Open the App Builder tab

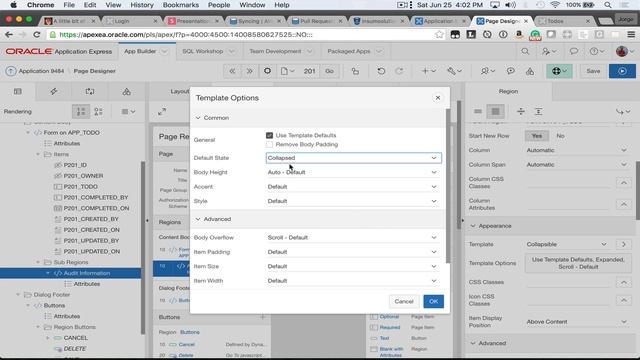[x=140, y=51]
